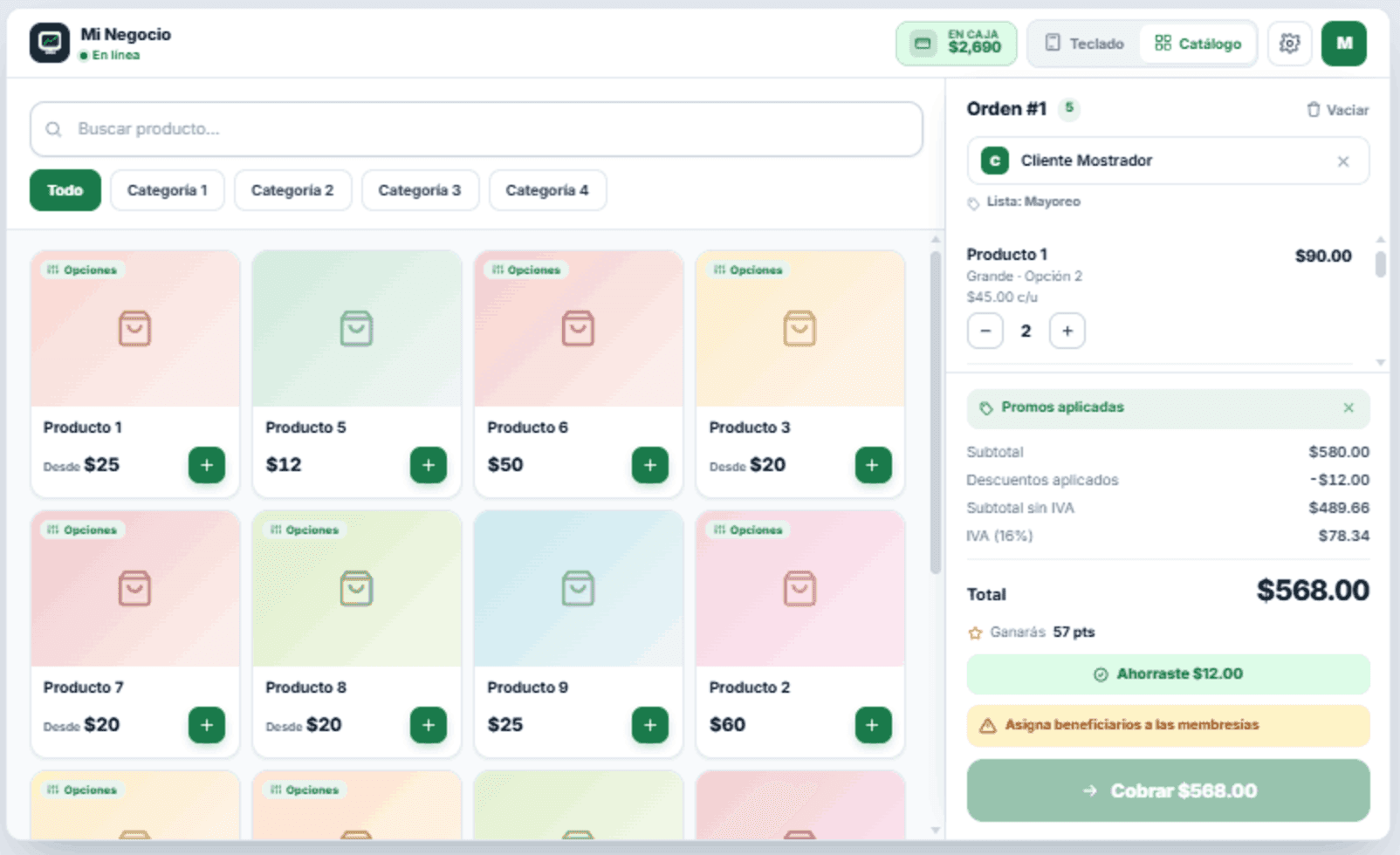The image size is (1400, 855).
Task: Click the product catalog vertical scrollbar
Action: point(936,412)
